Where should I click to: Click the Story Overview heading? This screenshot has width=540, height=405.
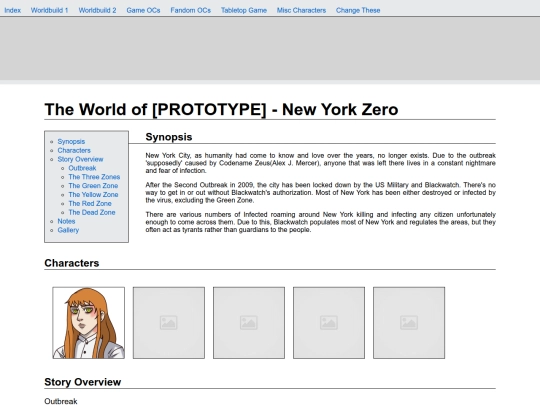83,382
